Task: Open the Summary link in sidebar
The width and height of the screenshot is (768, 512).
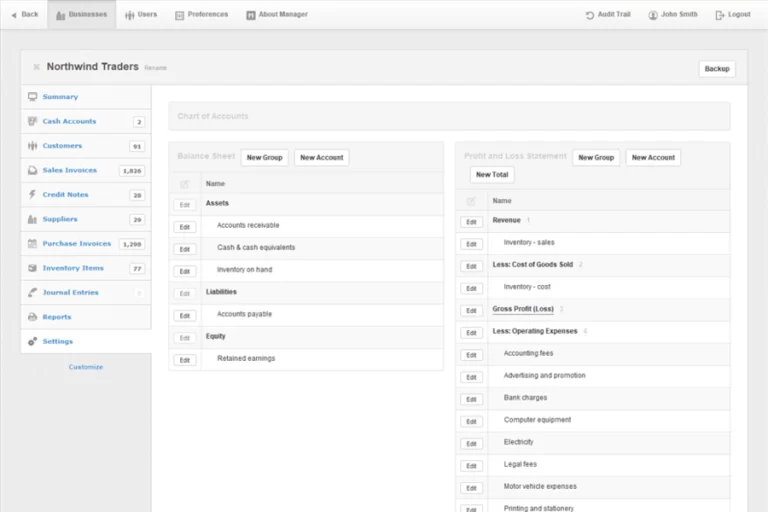Action: click(60, 97)
